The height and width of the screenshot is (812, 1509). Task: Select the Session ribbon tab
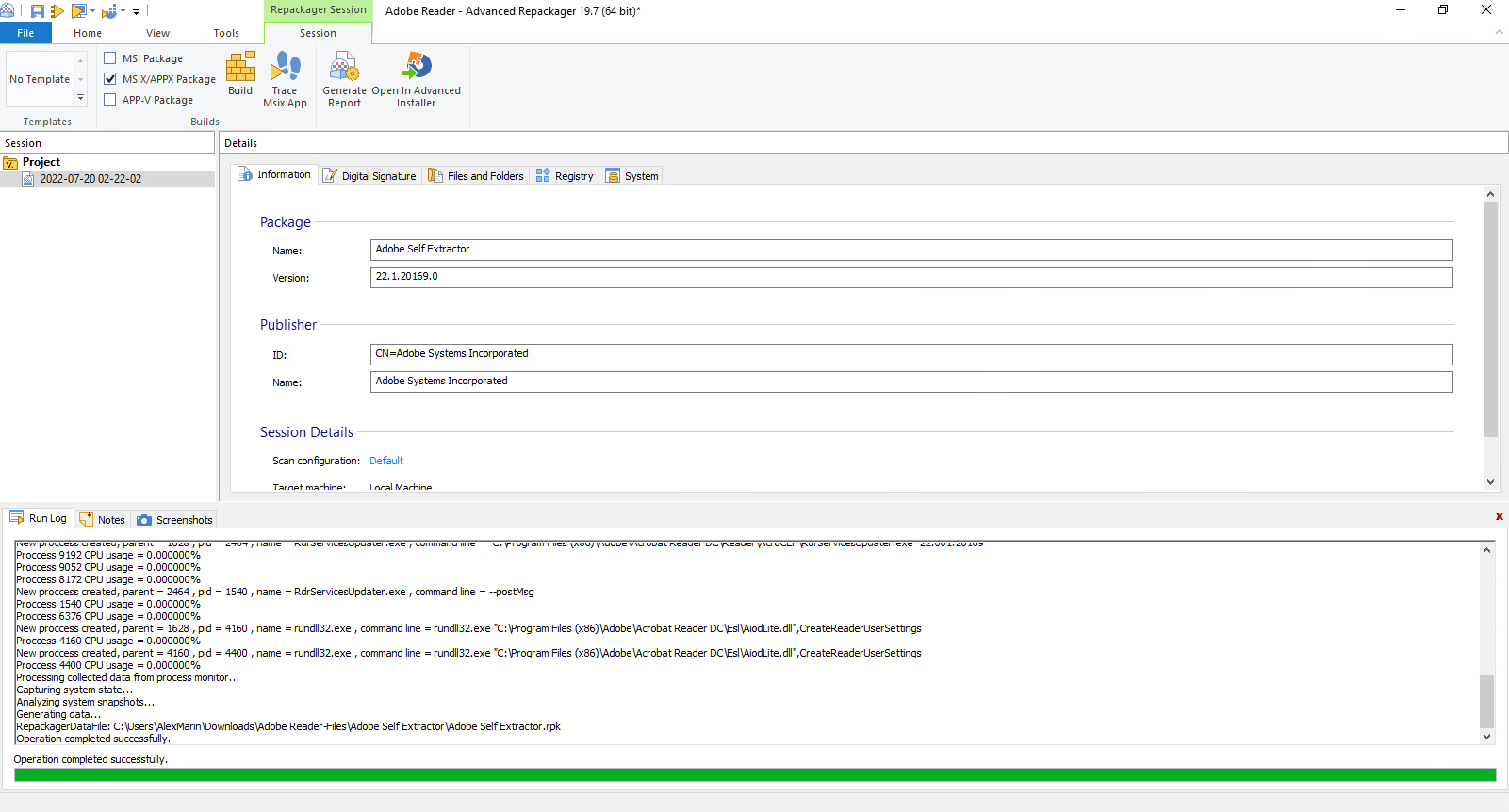tap(318, 33)
